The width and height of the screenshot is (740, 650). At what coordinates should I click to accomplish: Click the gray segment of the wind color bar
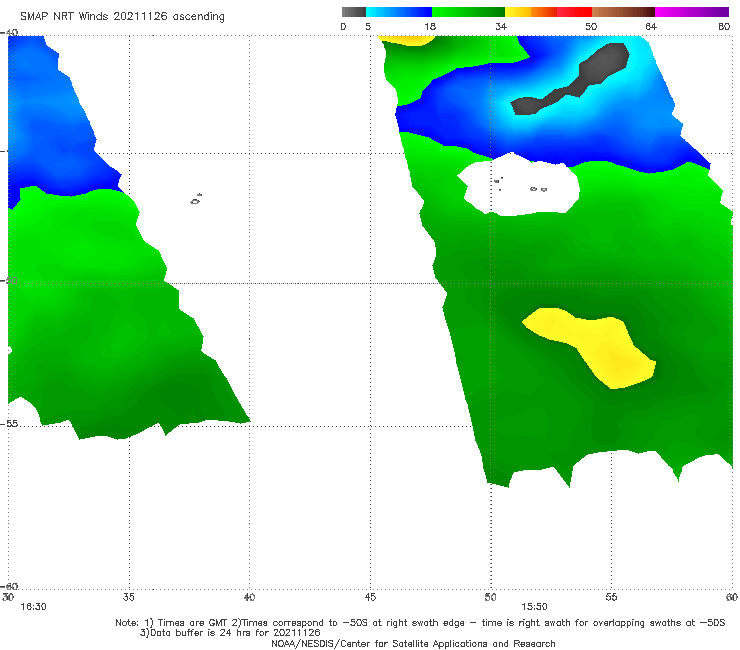coord(354,12)
